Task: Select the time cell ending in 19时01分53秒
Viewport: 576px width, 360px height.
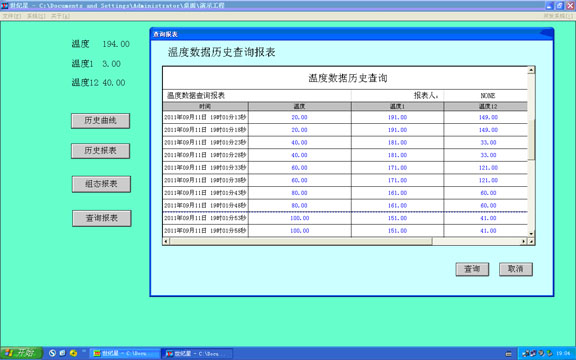Action: (205, 218)
